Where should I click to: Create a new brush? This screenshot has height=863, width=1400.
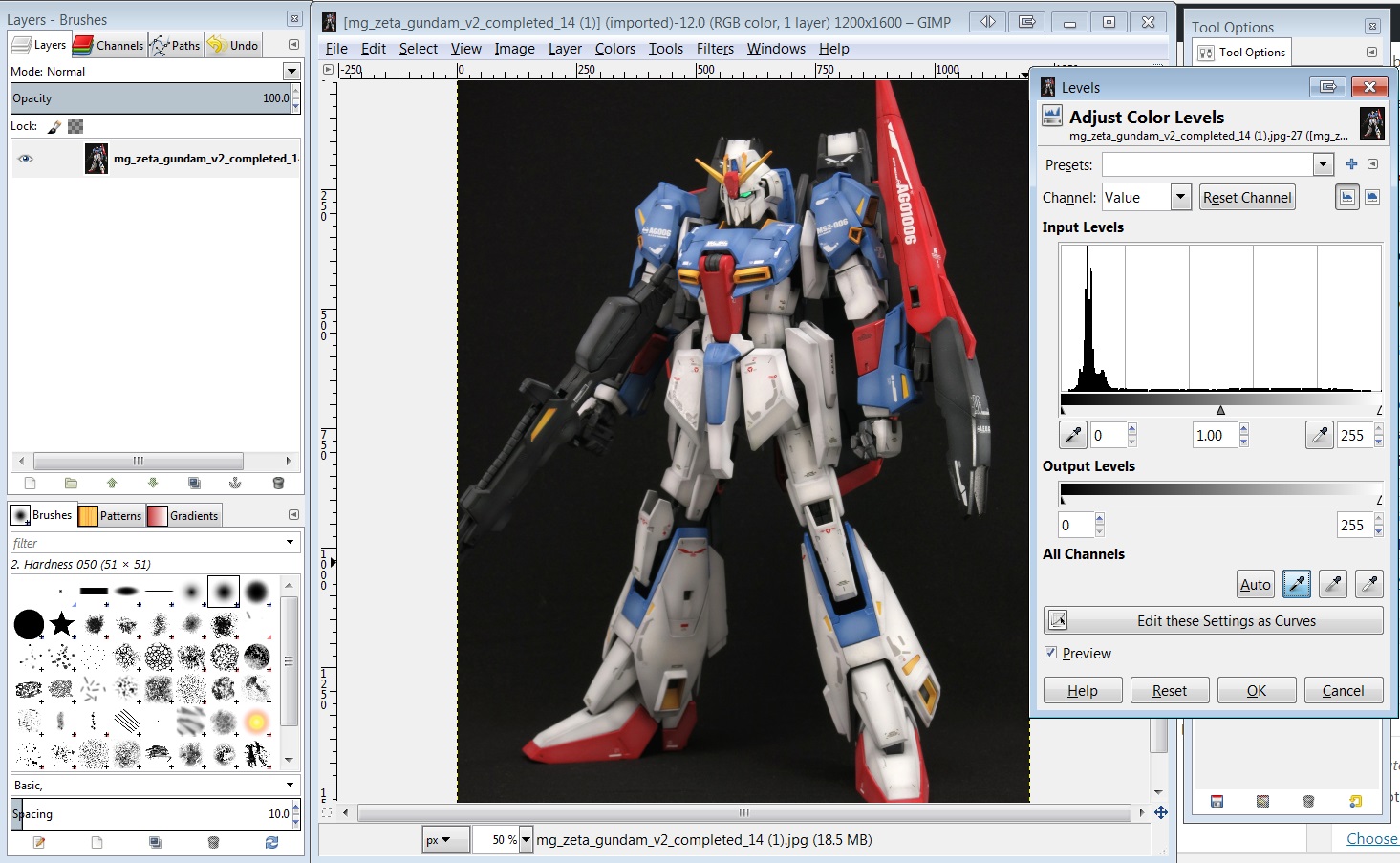tap(97, 842)
